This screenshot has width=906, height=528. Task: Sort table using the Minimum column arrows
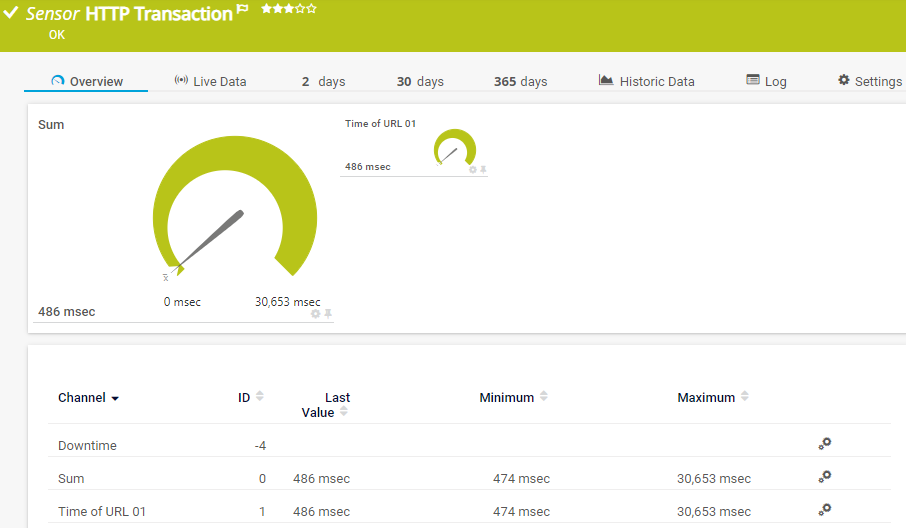(544, 397)
